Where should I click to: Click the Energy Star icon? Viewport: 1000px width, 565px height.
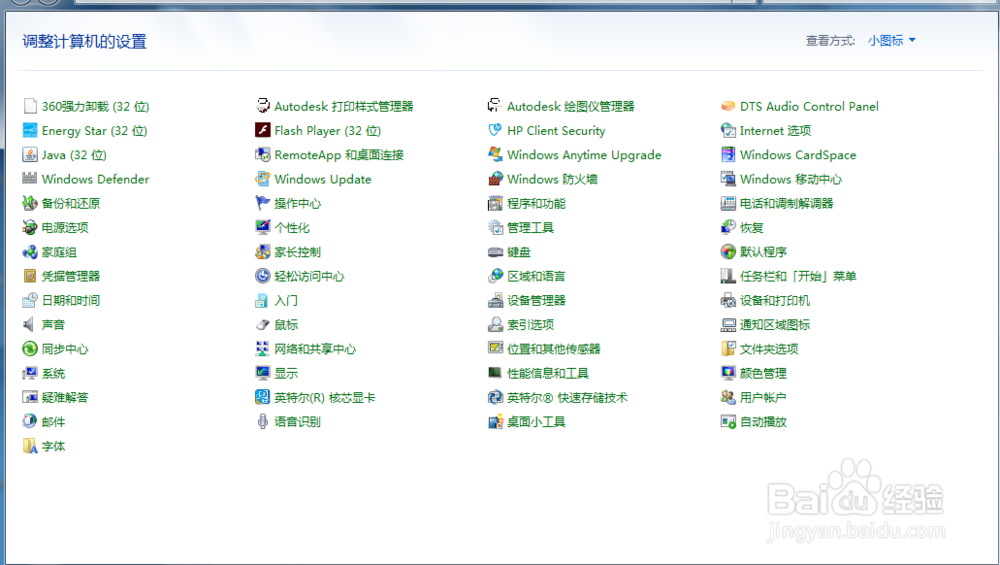coord(29,130)
